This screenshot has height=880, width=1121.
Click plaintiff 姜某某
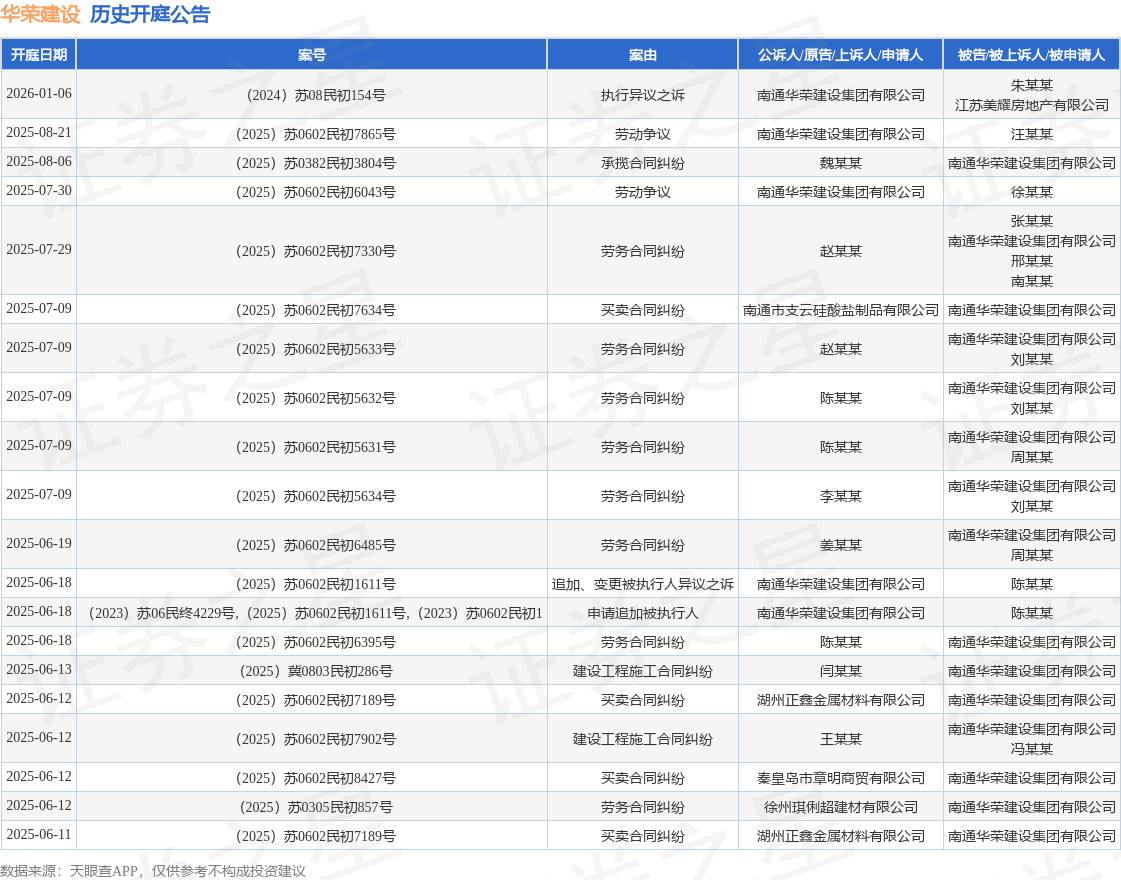pyautogui.click(x=840, y=545)
